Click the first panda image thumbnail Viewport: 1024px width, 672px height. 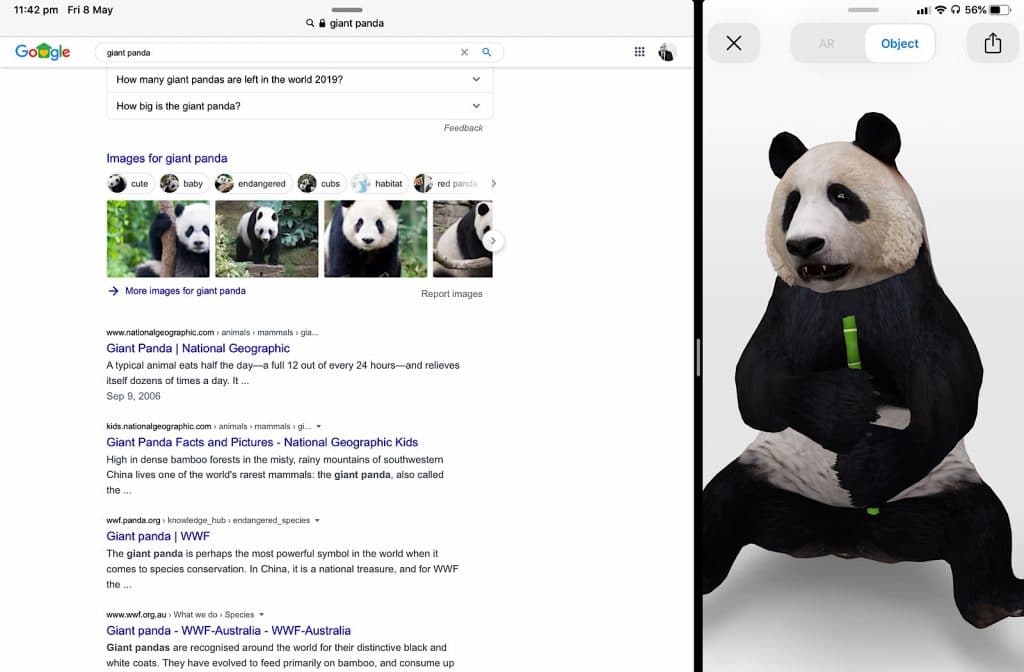(x=157, y=238)
